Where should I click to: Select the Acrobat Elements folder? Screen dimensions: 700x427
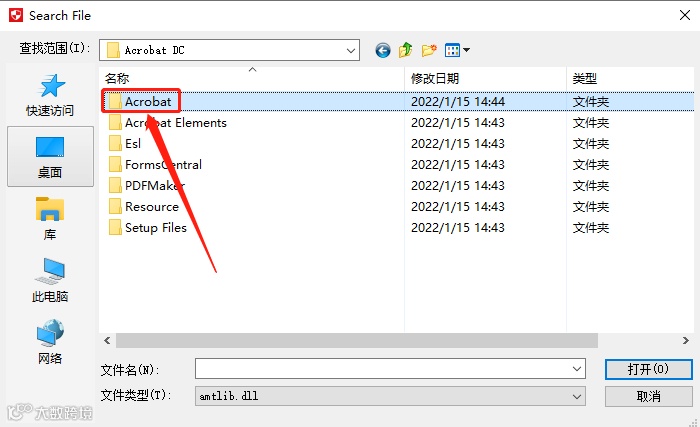point(176,123)
